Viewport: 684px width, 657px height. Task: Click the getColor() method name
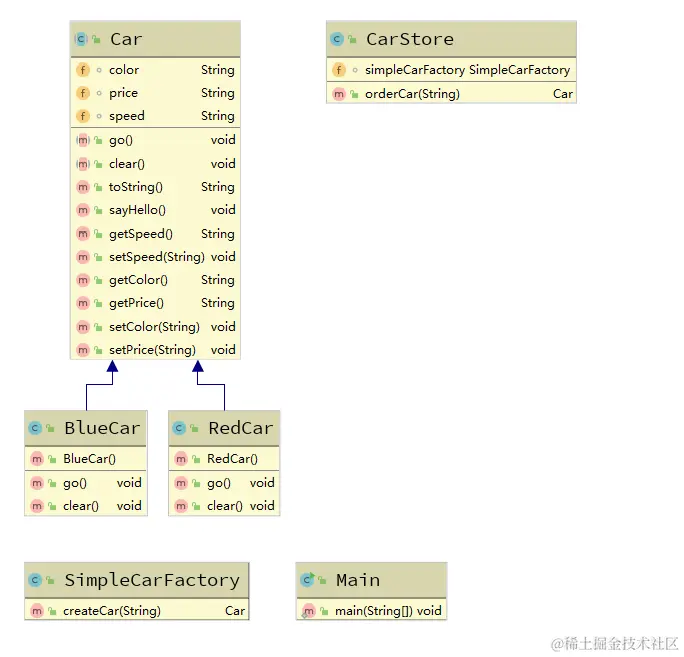click(x=138, y=280)
